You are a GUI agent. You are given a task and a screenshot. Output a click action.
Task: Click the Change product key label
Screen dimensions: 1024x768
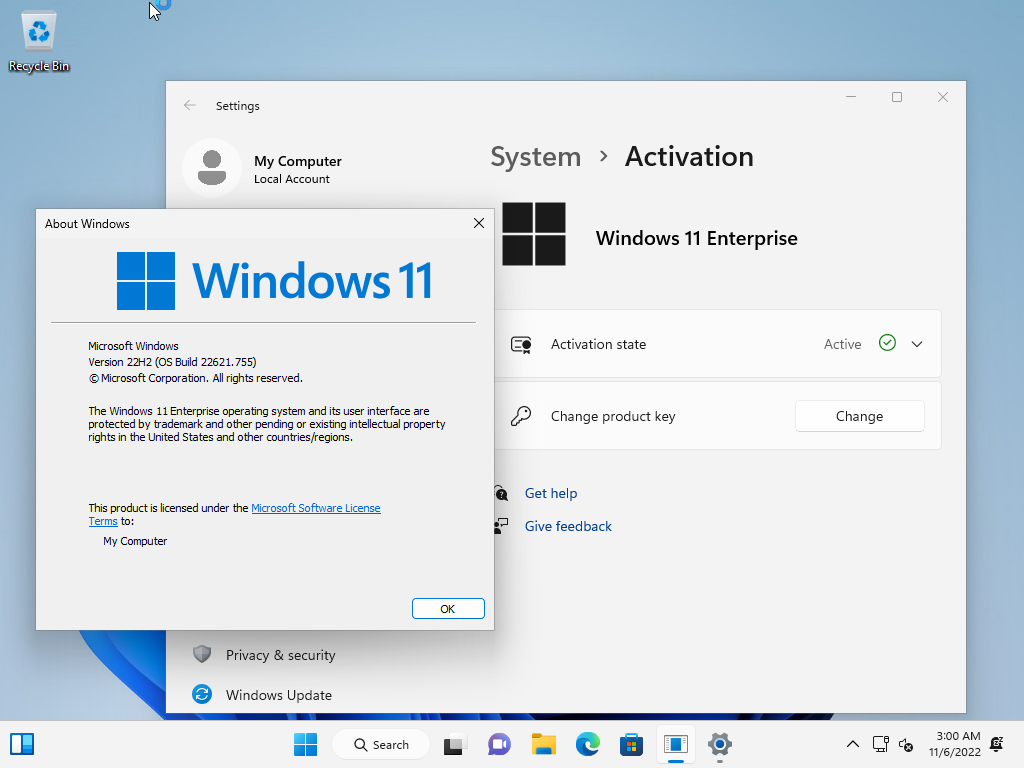click(x=613, y=416)
